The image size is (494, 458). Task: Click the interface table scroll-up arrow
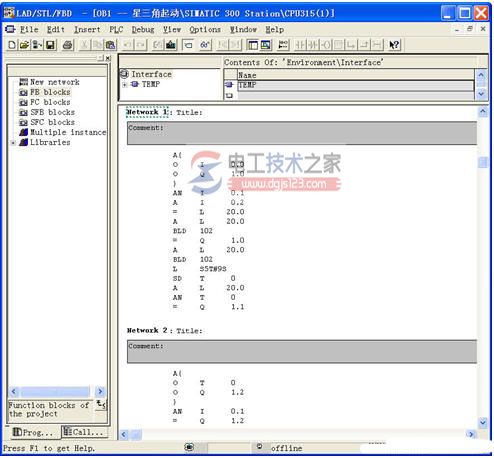pos(481,75)
